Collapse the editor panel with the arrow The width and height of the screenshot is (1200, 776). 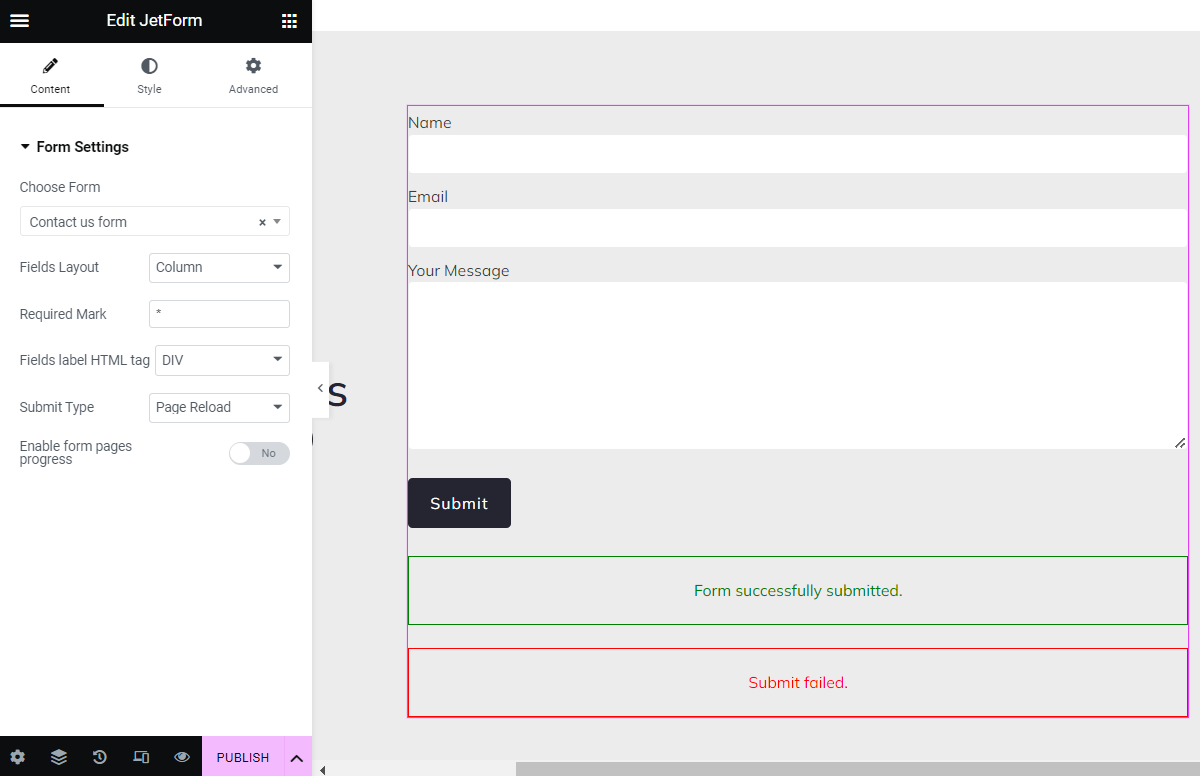click(319, 388)
